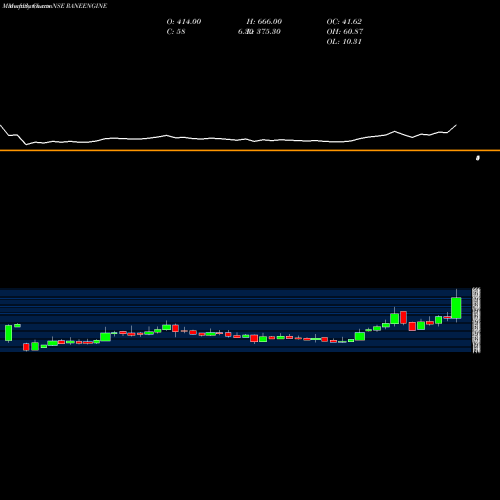Click the OH: 60.87 value

click(345, 32)
